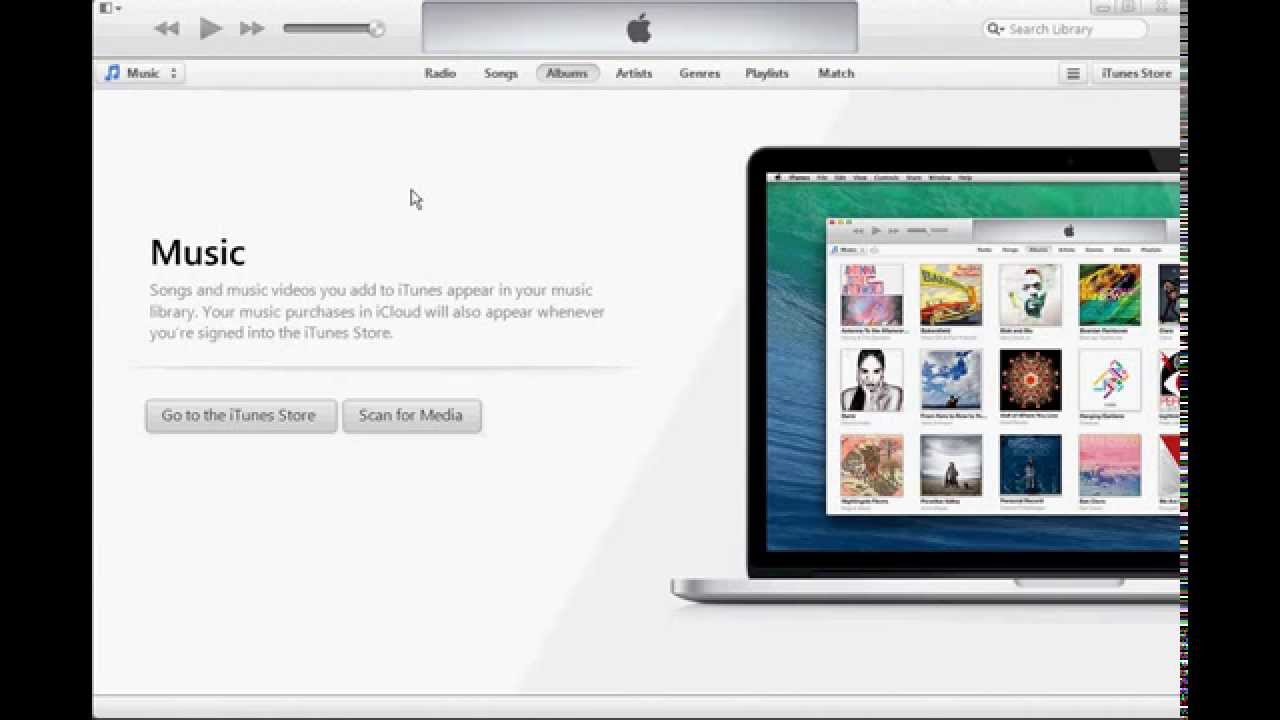Viewport: 1280px width, 720px height.
Task: Open the iTunes window menu icon
Action: pyautogui.click(x=109, y=8)
